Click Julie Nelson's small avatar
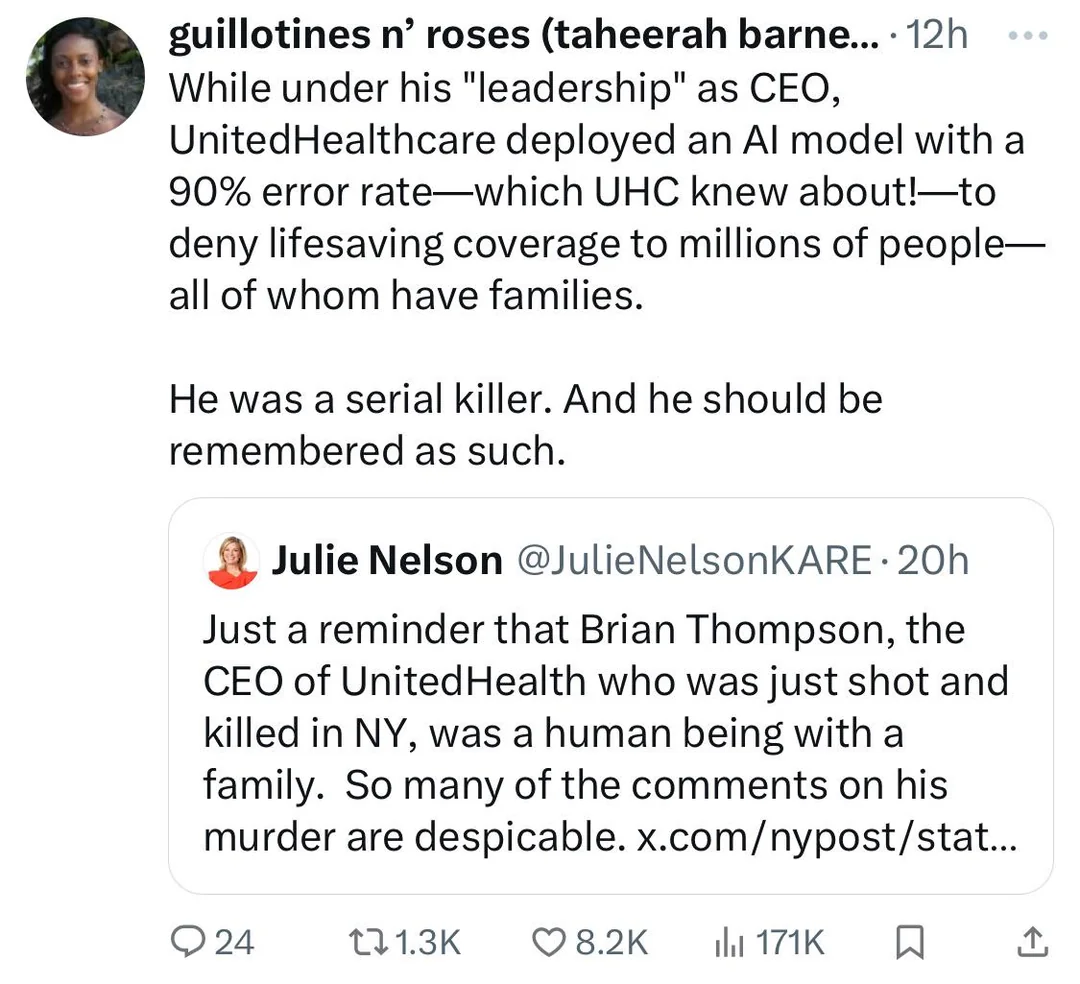1080x984 pixels. coord(231,561)
